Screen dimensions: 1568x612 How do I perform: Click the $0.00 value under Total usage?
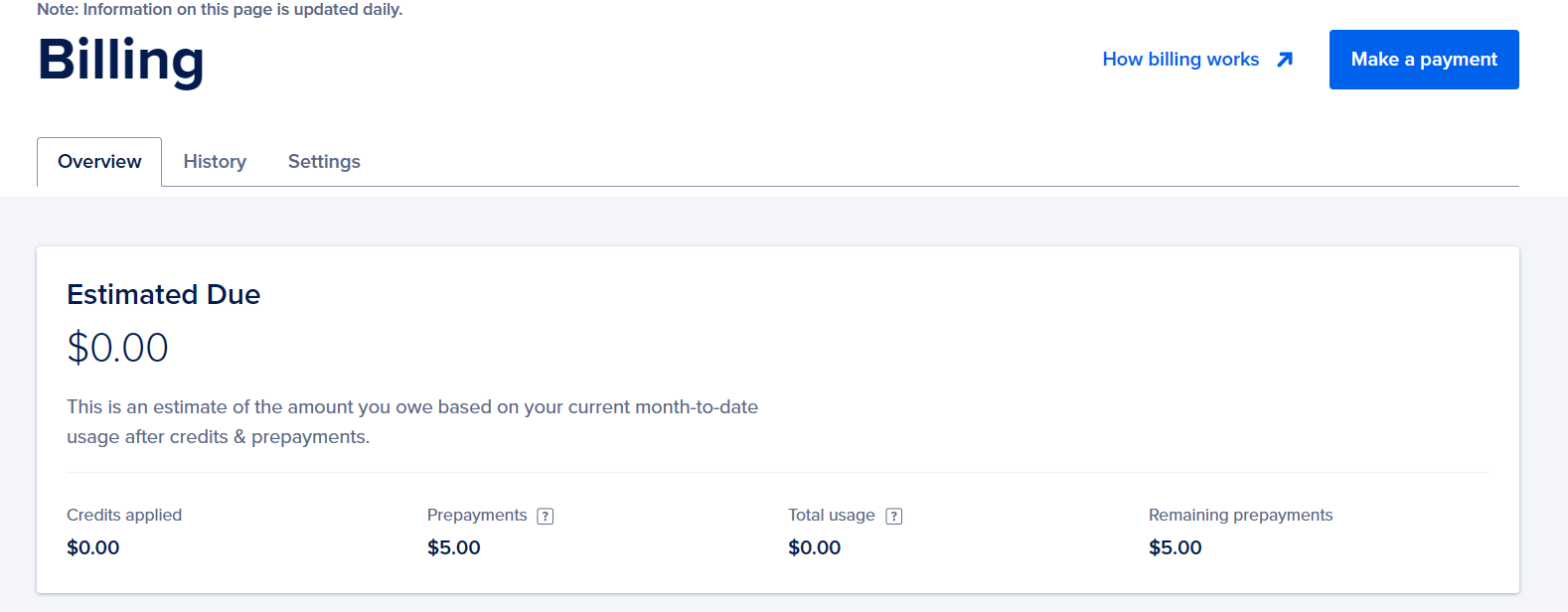[815, 547]
